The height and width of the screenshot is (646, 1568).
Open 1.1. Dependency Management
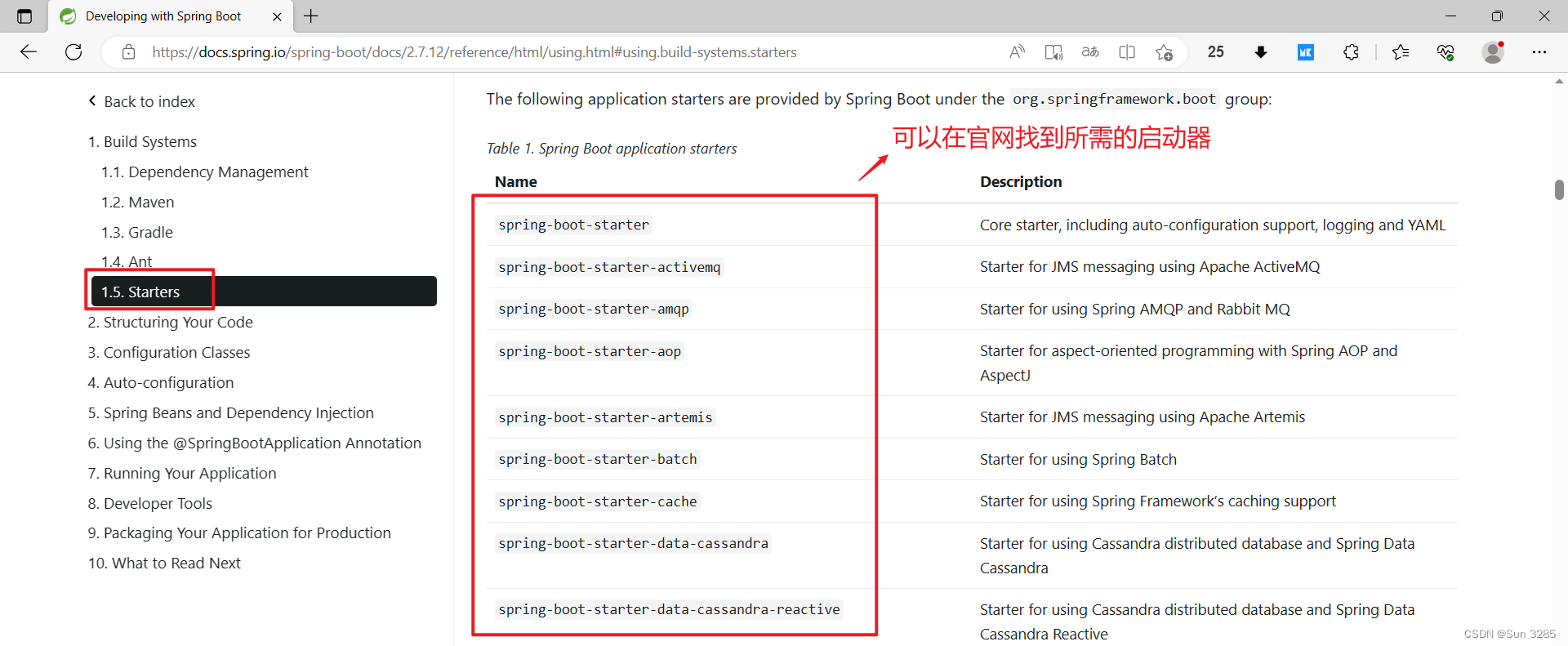pos(205,172)
